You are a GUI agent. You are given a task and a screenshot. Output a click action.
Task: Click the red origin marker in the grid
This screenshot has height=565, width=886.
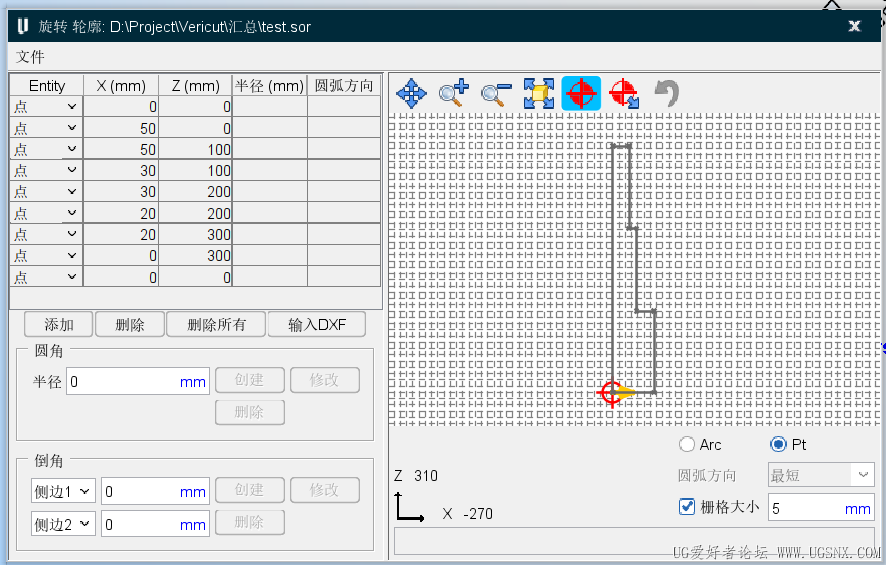click(611, 392)
